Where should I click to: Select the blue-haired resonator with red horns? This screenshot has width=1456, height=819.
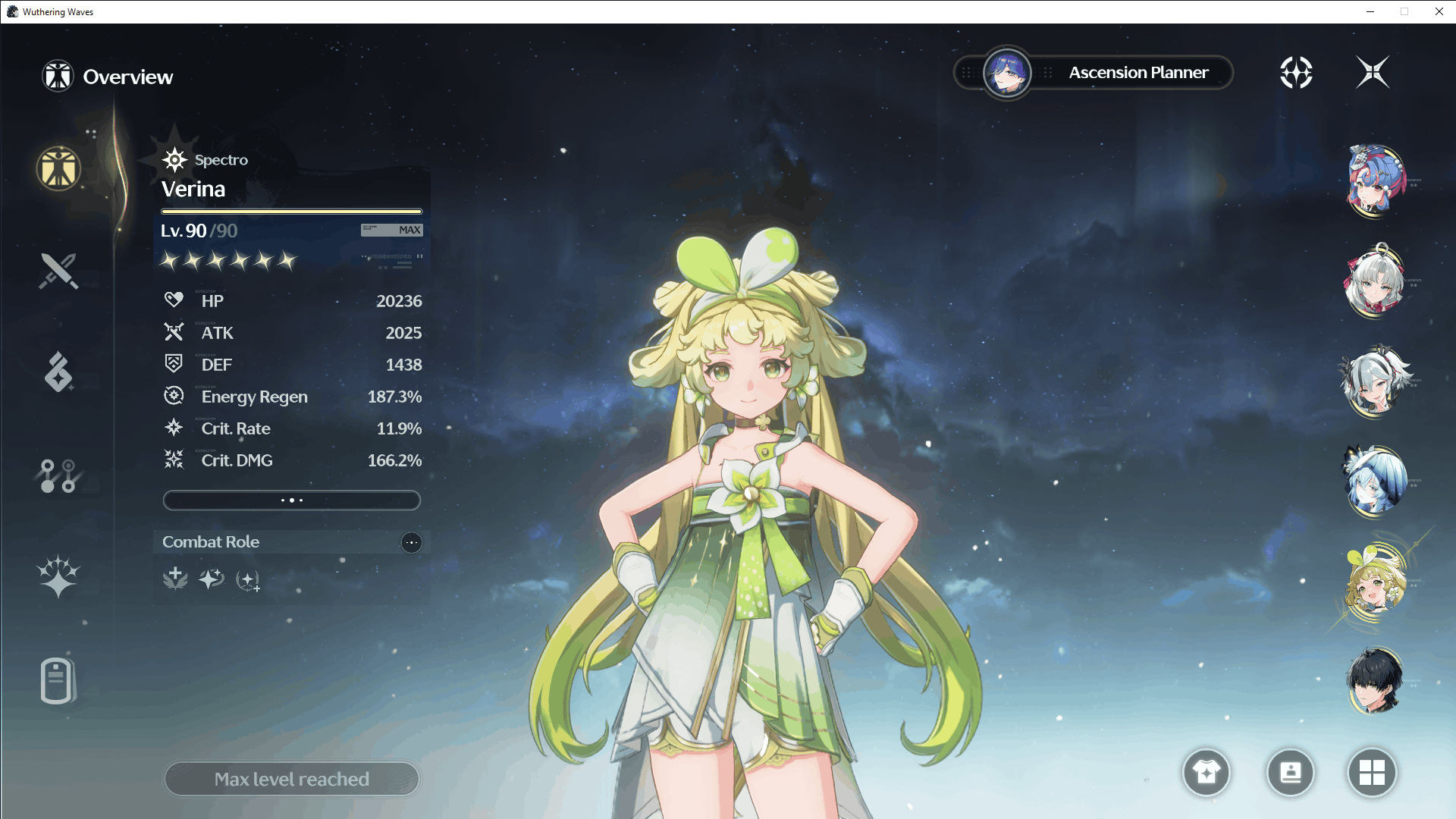(x=1375, y=180)
